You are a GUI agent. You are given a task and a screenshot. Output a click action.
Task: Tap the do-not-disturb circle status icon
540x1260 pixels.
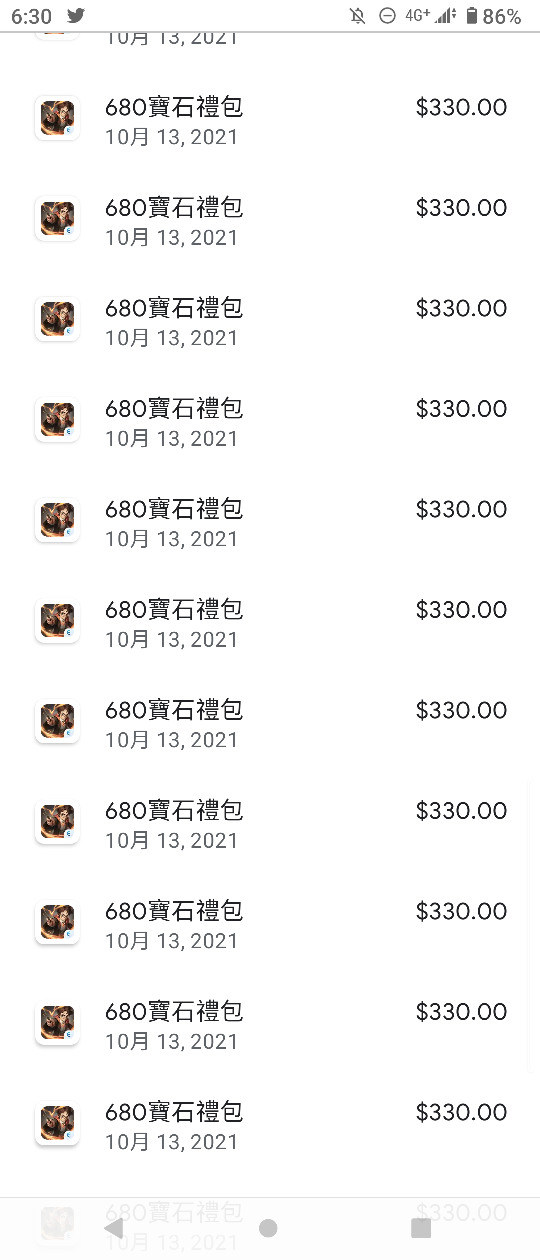click(x=387, y=16)
